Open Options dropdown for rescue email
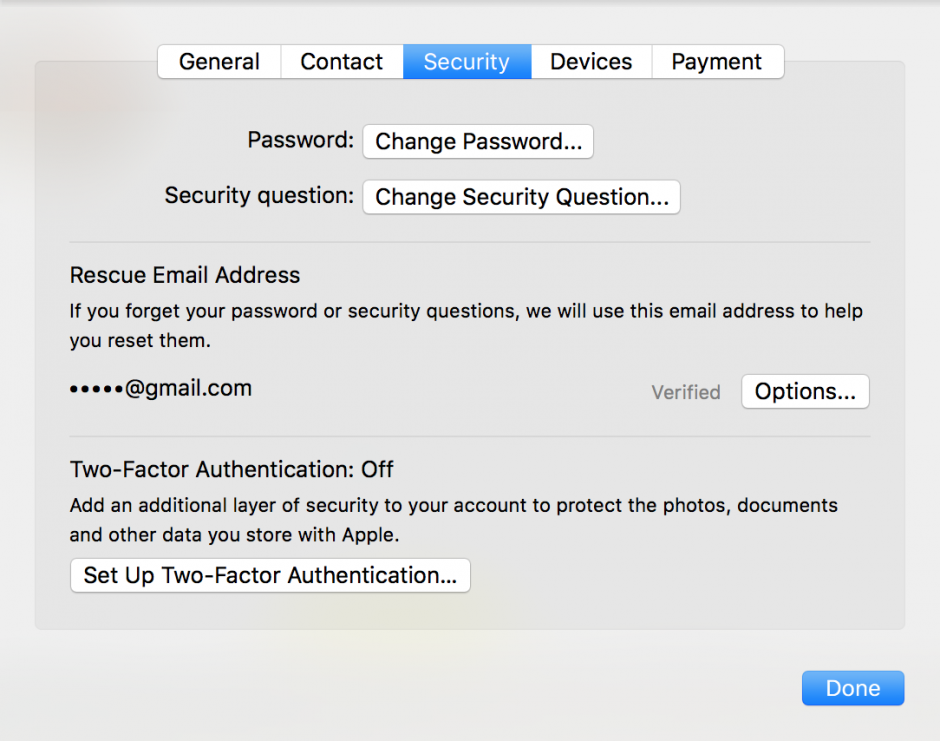Image resolution: width=940 pixels, height=741 pixels. [804, 391]
